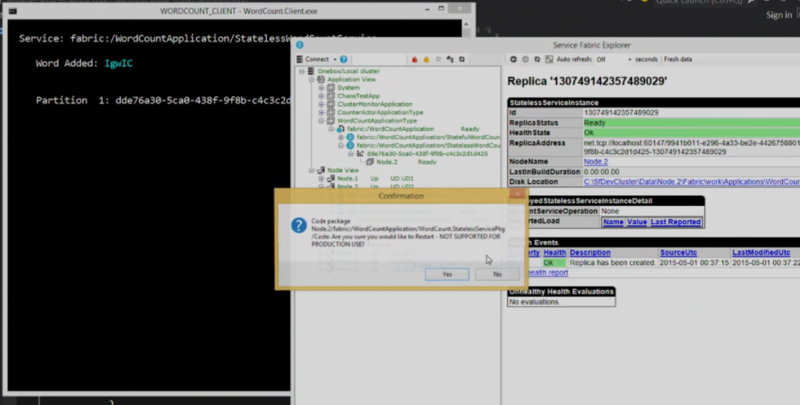Sort health events by LastModifiedUtc column
The image size is (800, 405).
[x=761, y=252]
